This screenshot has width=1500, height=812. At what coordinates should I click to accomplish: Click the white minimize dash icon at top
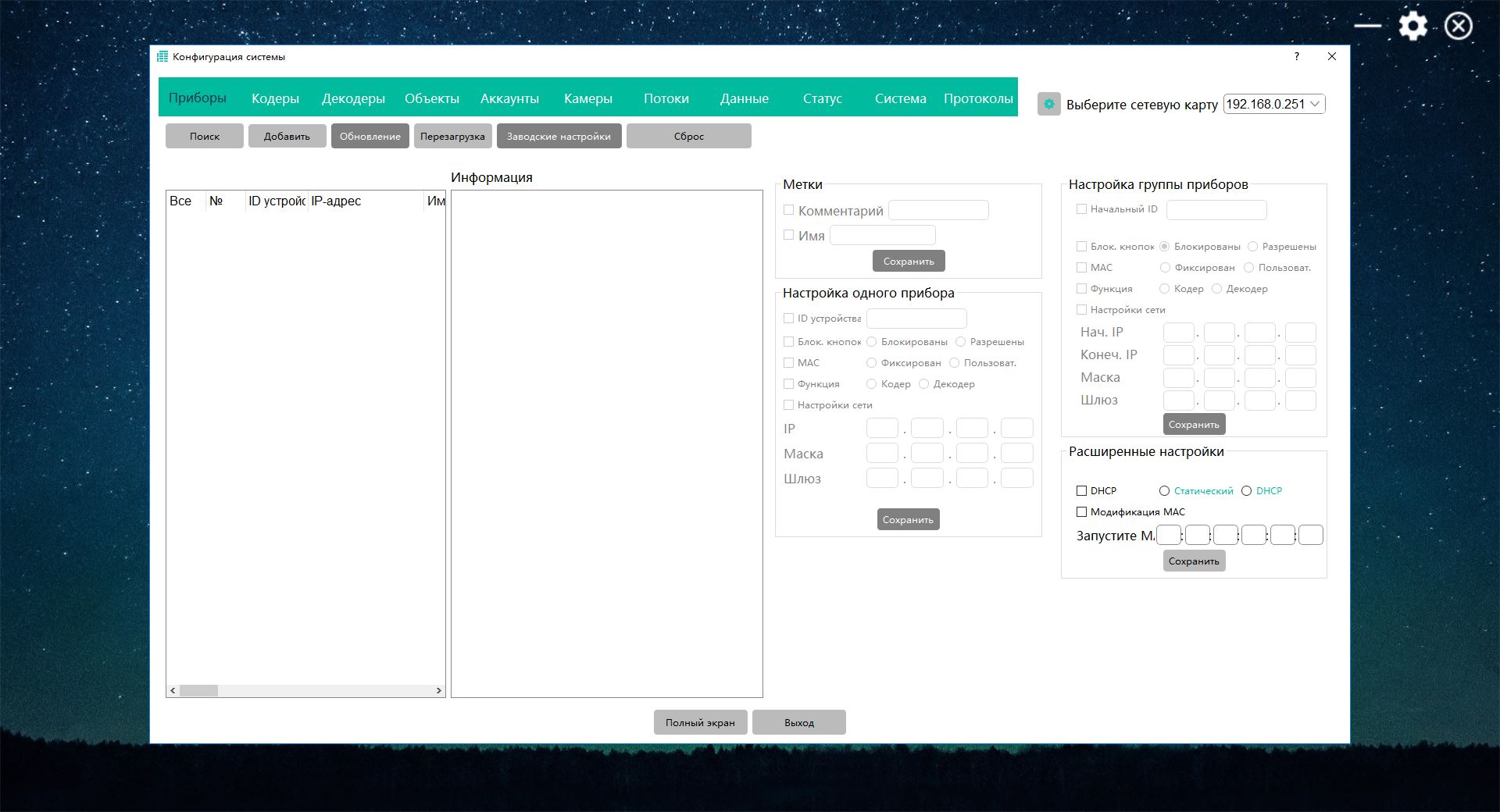click(1367, 26)
